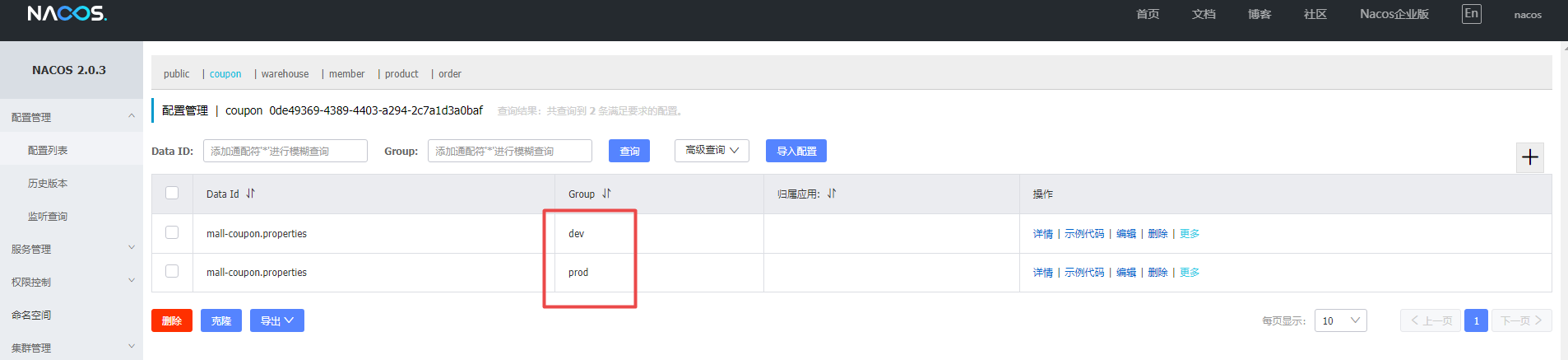
Task: Click the red 删除 bulk delete button
Action: [x=172, y=320]
